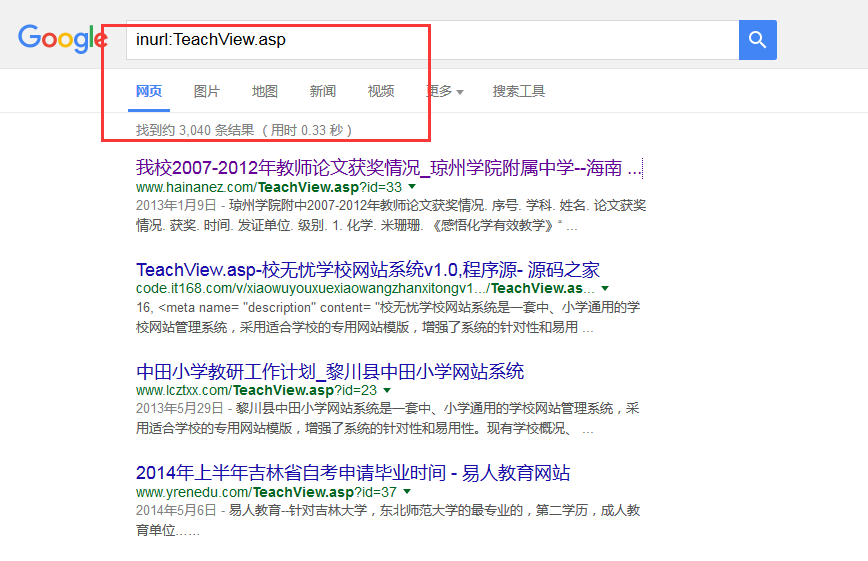
Task: Open the 新闻 tab
Action: click(x=323, y=91)
